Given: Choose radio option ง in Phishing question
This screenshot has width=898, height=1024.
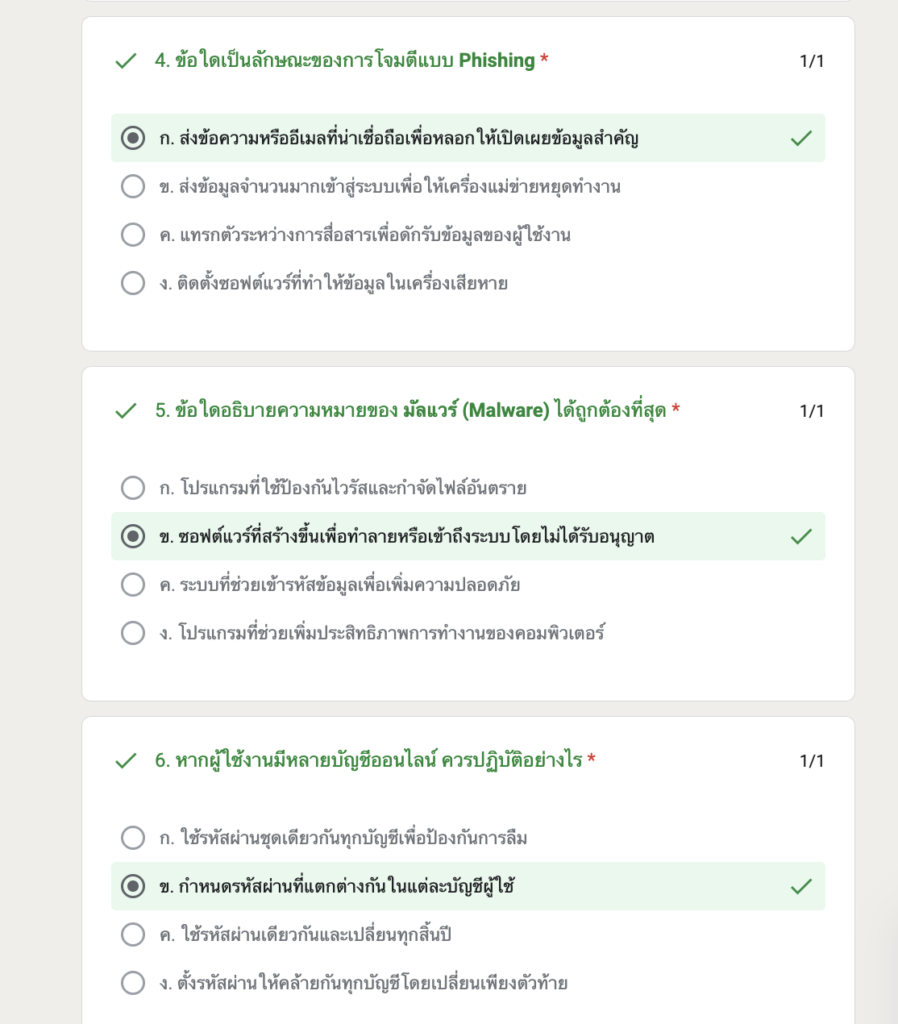Looking at the screenshot, I should [x=133, y=283].
